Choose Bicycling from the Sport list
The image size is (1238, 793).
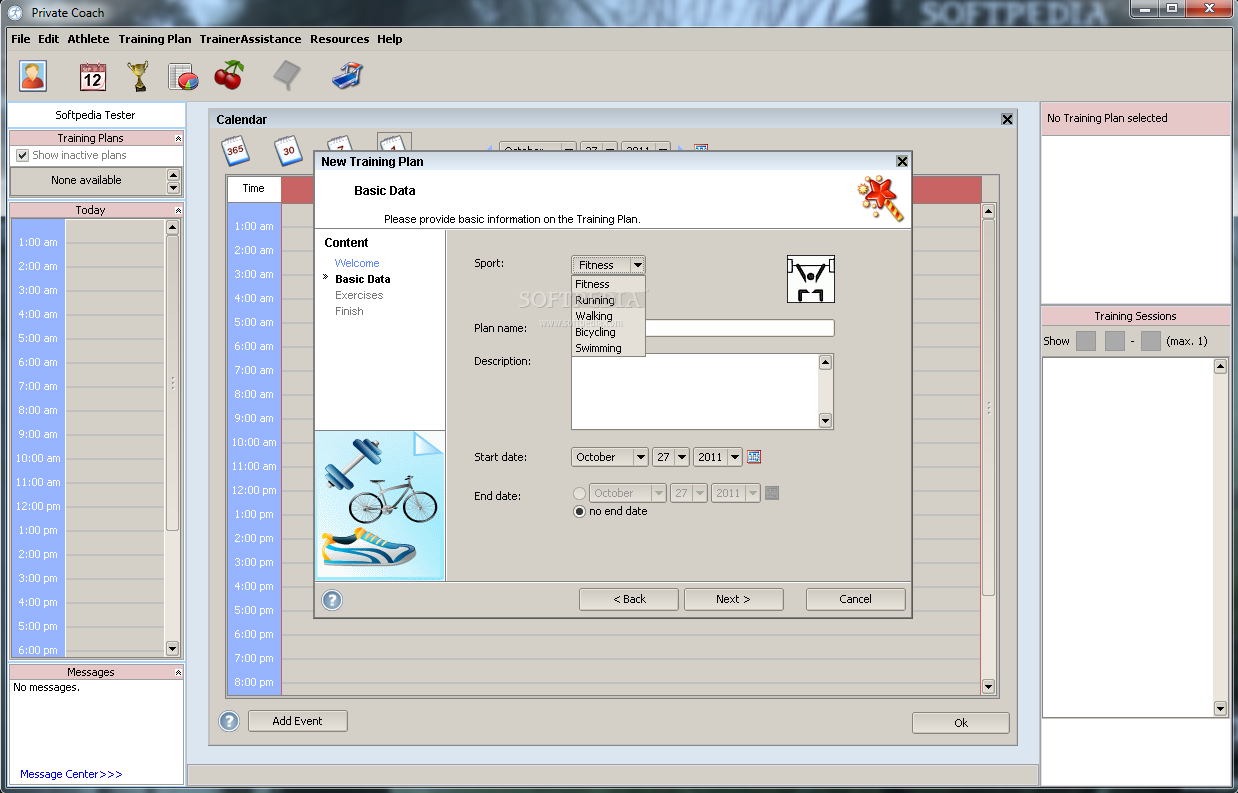[609, 332]
